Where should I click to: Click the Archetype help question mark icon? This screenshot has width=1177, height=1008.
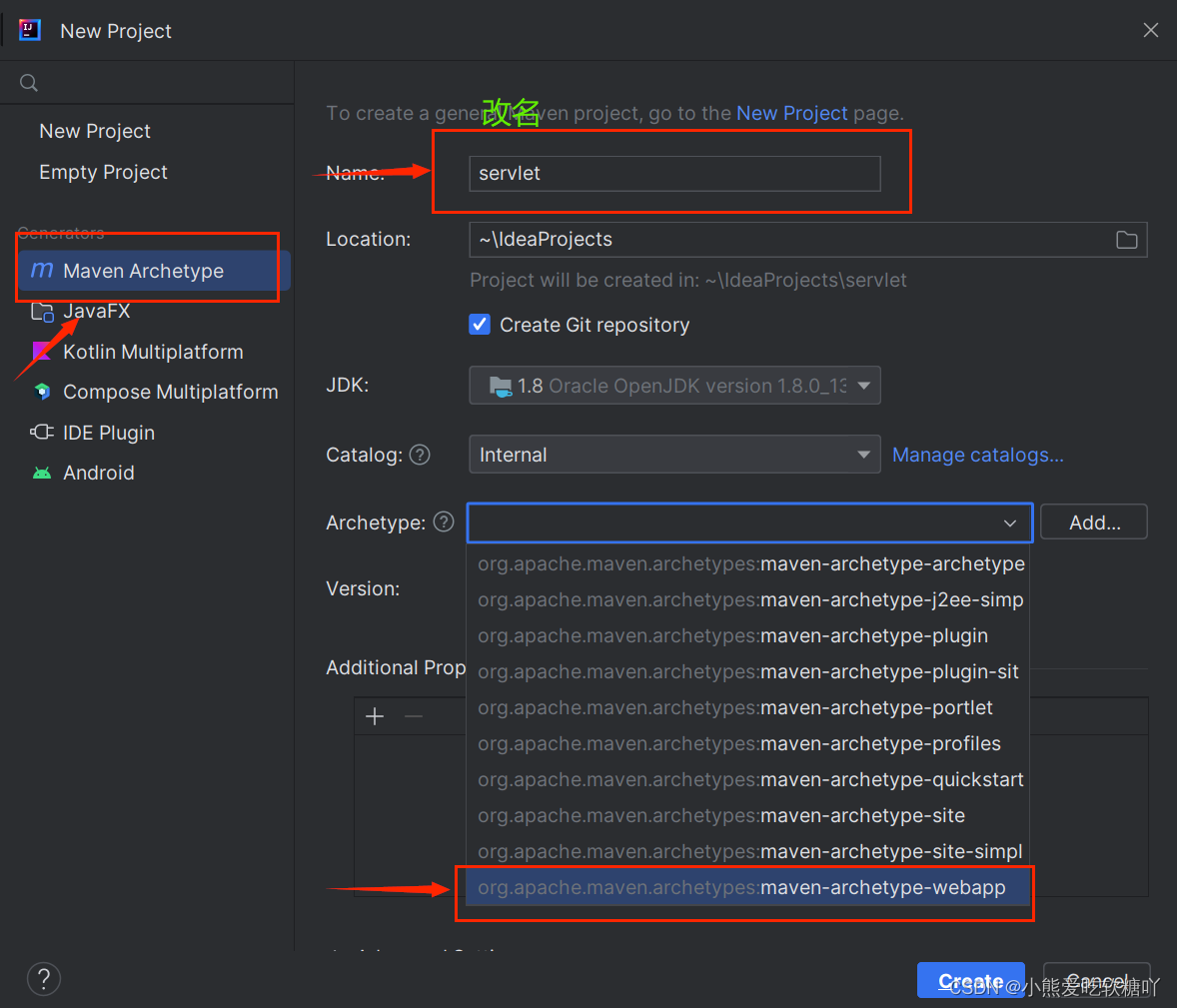(444, 521)
